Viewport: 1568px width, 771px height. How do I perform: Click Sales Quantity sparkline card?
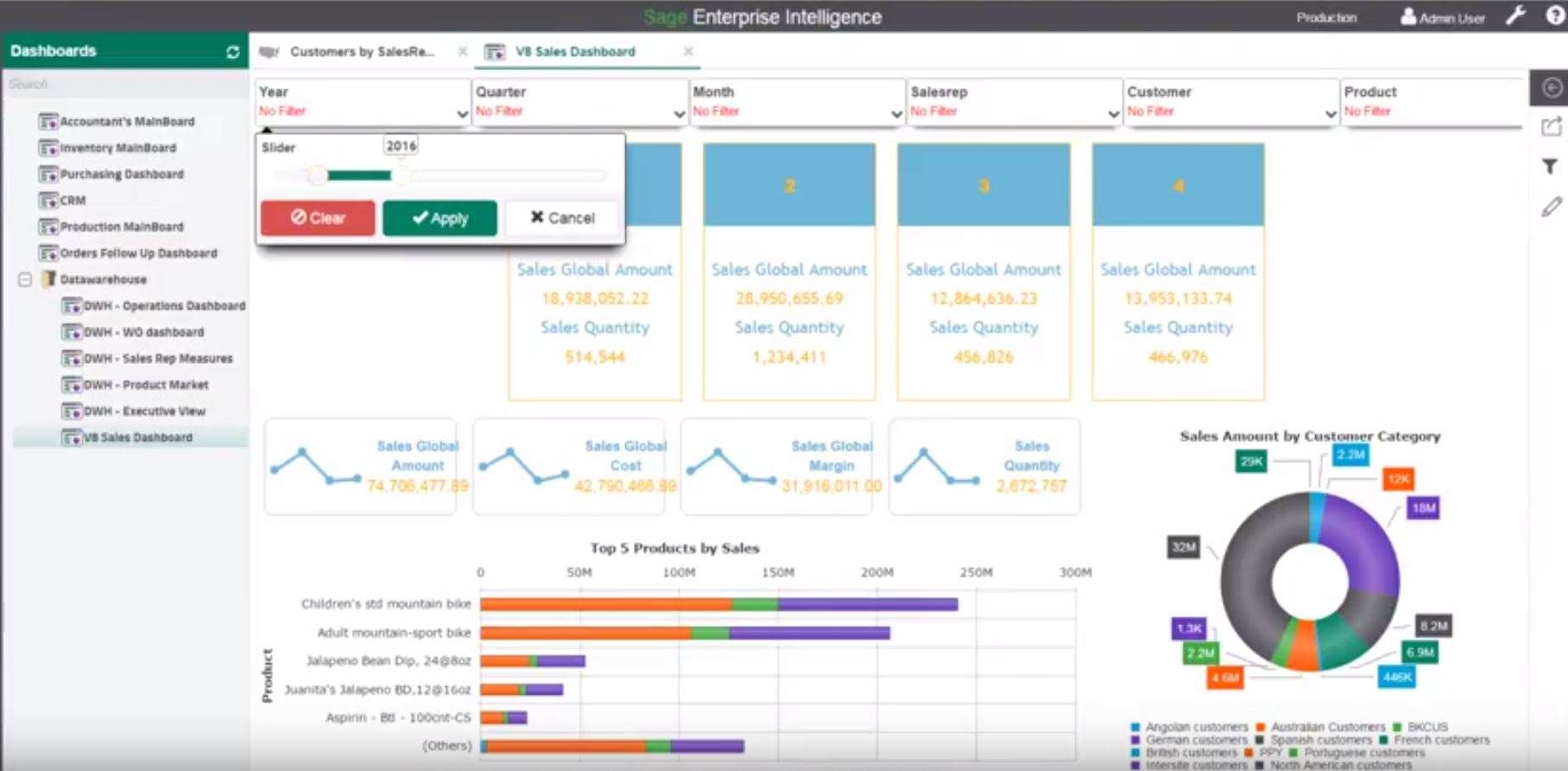[x=984, y=467]
